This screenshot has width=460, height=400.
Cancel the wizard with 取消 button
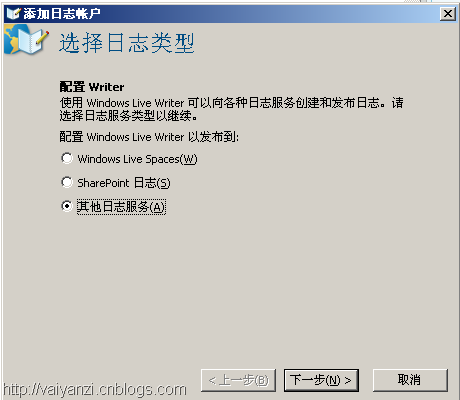(410, 380)
